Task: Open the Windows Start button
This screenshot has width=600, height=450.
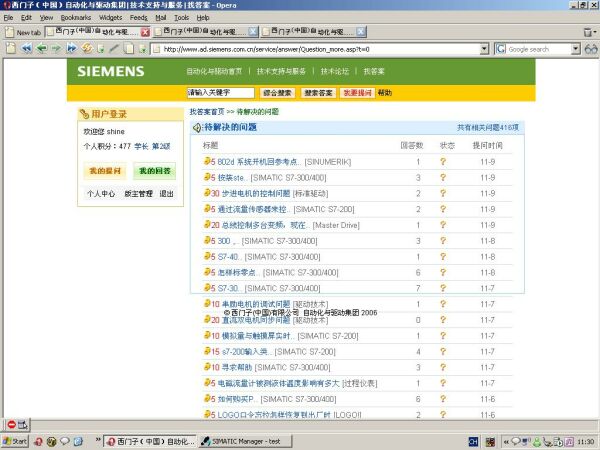Action: pyautogui.click(x=15, y=442)
